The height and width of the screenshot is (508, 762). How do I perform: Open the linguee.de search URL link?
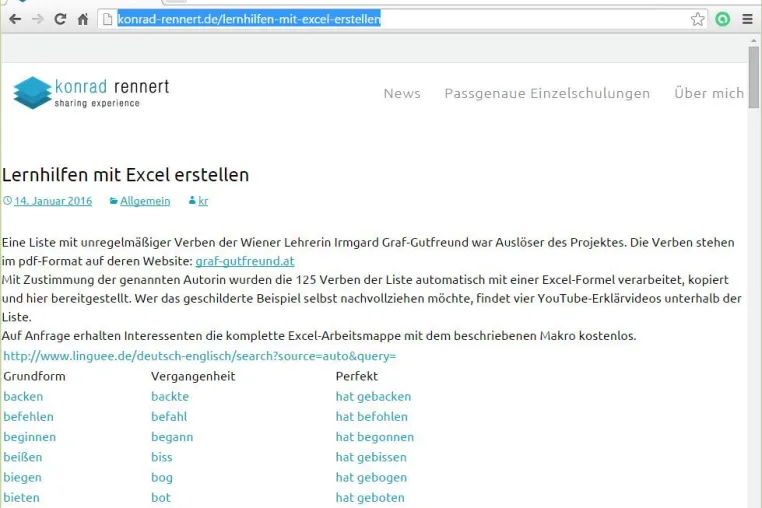pyautogui.click(x=200, y=356)
